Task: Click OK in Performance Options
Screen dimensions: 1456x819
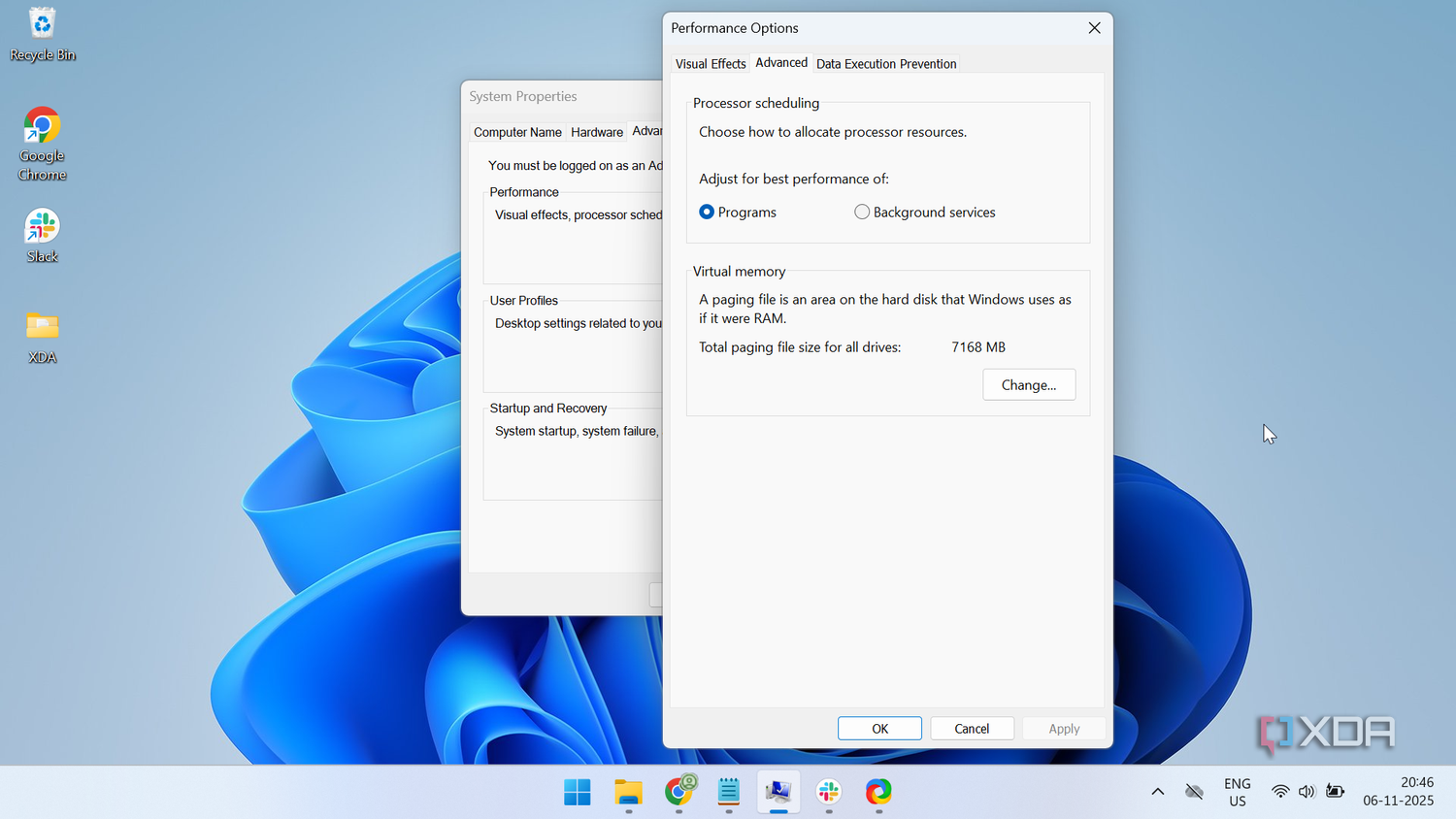Action: pyautogui.click(x=878, y=728)
